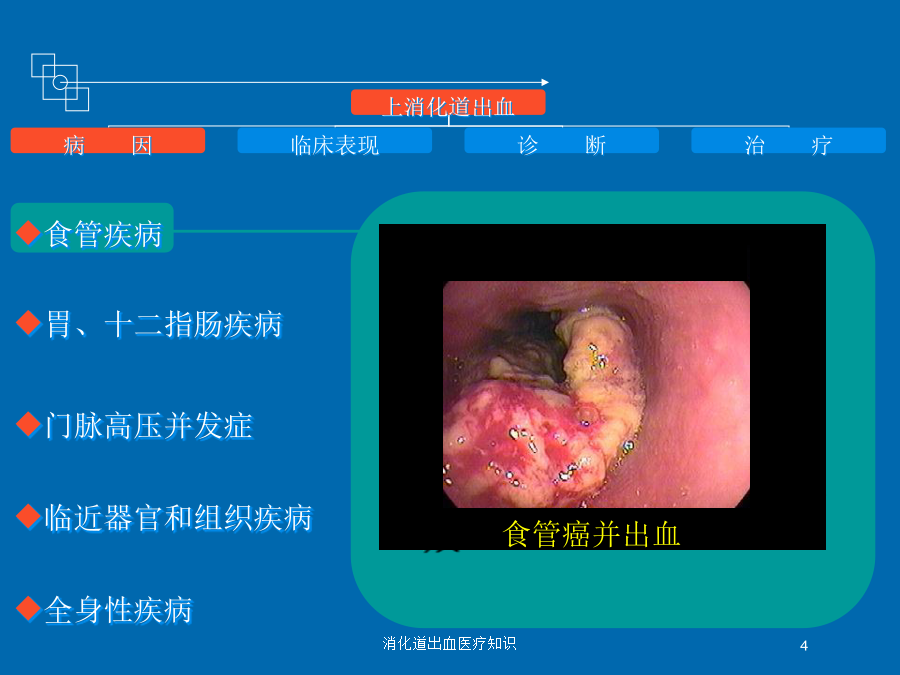Viewport: 900px width, 675px height.
Task: Click the 食管癌并出血 caption
Action: 591,534
